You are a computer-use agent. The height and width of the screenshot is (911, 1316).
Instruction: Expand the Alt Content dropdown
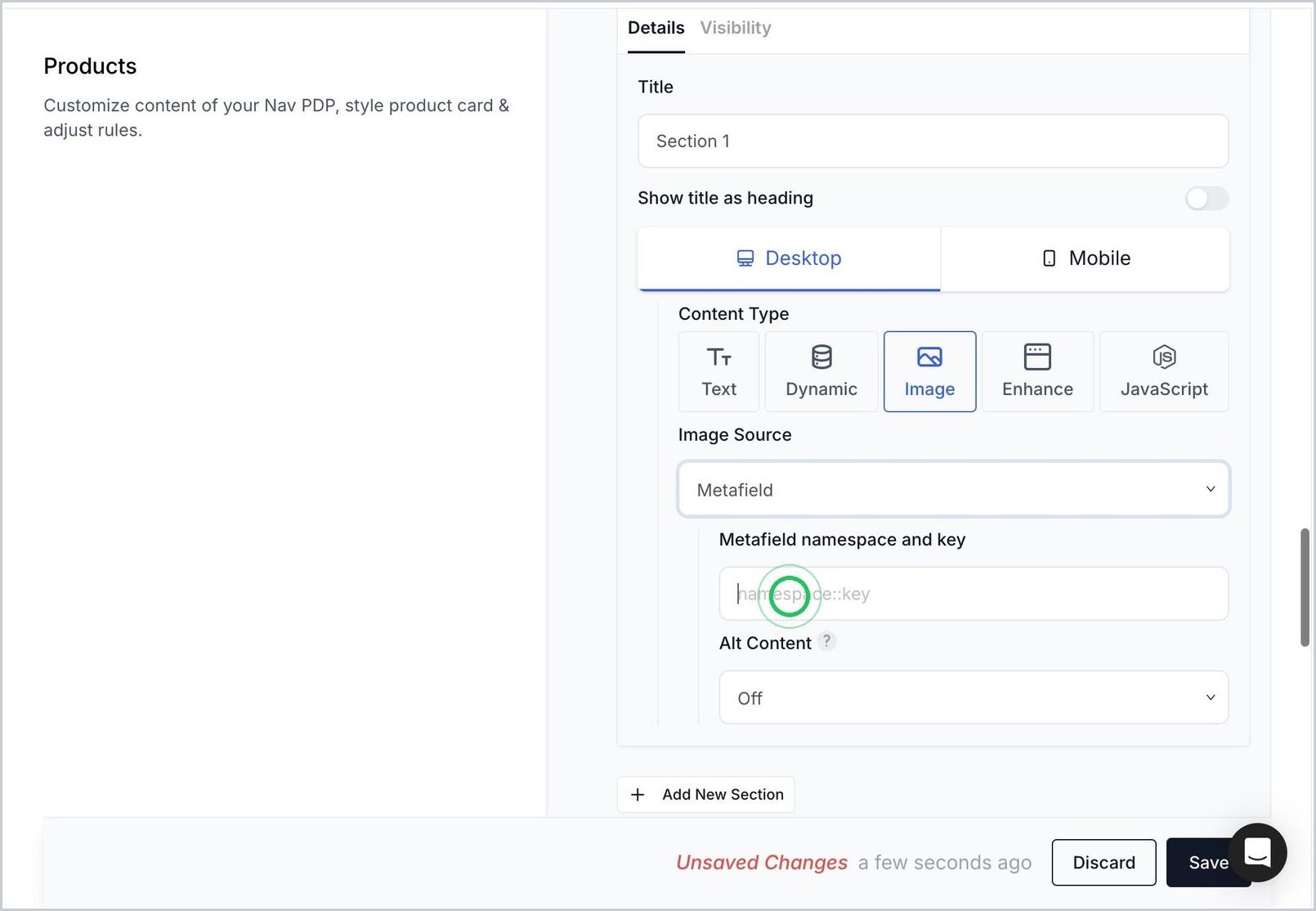pos(974,698)
